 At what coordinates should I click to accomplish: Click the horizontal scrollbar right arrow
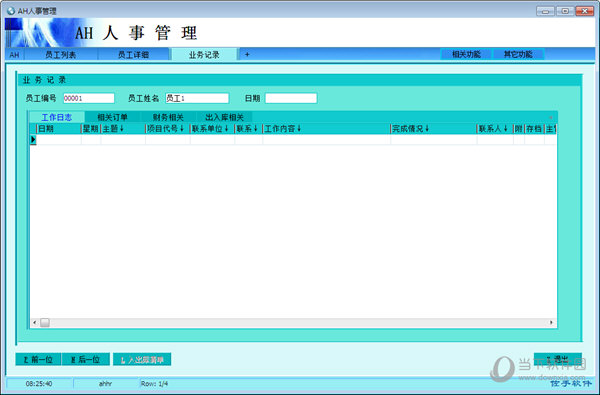click(x=551, y=323)
